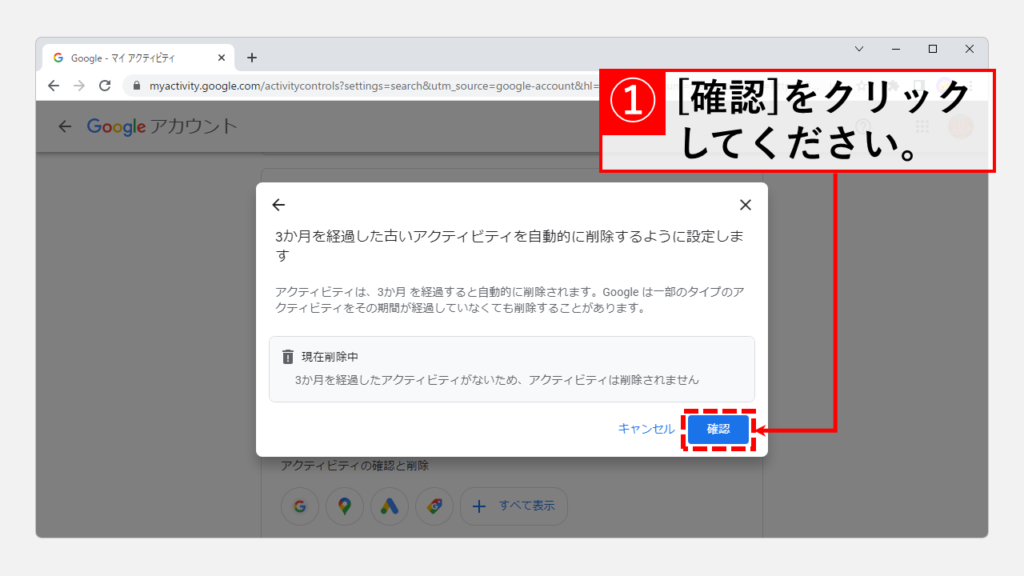This screenshot has height=576, width=1024.
Task: Minimize the Chrome window
Action: [x=896, y=49]
